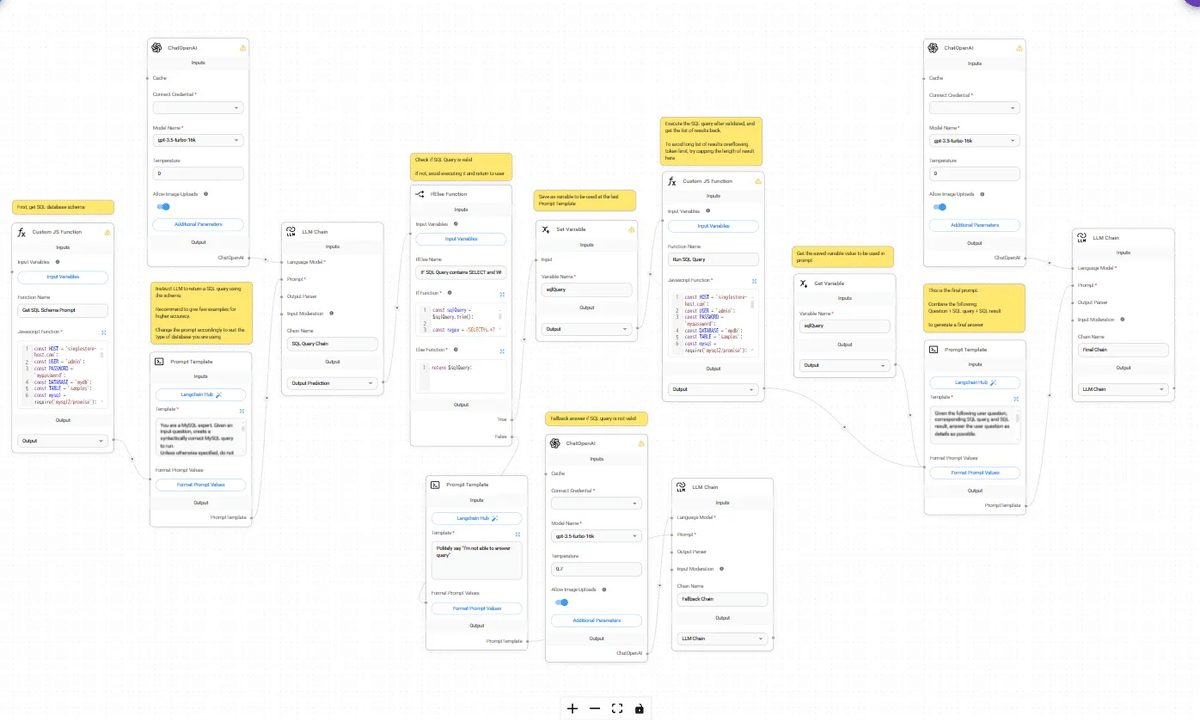Turn off Allow Image Uploads on right ChatOpenAI

coord(938,207)
